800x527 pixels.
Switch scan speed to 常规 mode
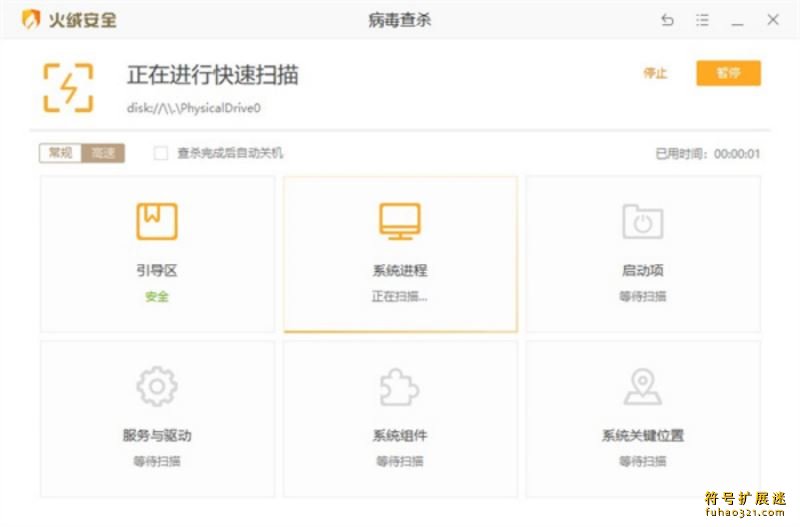(61, 153)
